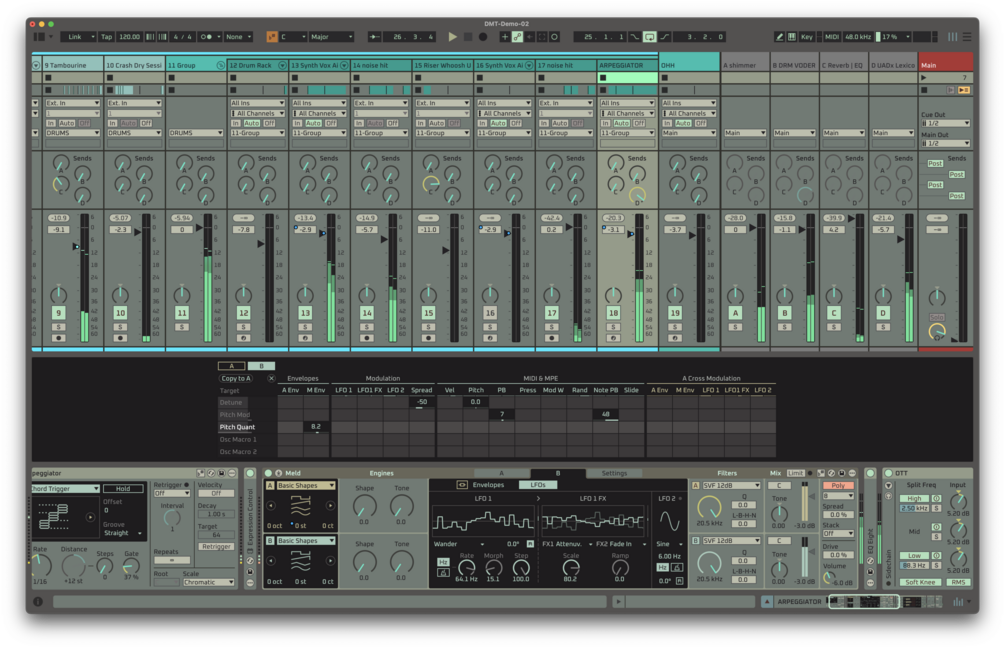Fold the 11 Group track
The width and height of the screenshot is (1005, 648).
(x=220, y=65)
